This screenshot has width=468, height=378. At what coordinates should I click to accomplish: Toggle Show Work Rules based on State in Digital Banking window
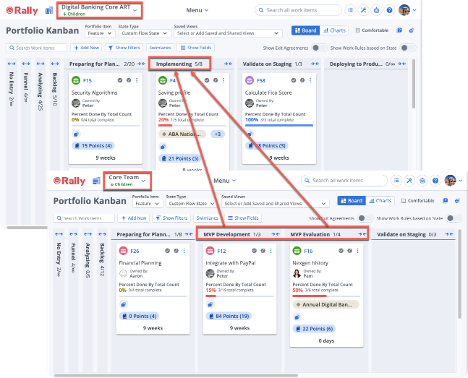coord(408,48)
